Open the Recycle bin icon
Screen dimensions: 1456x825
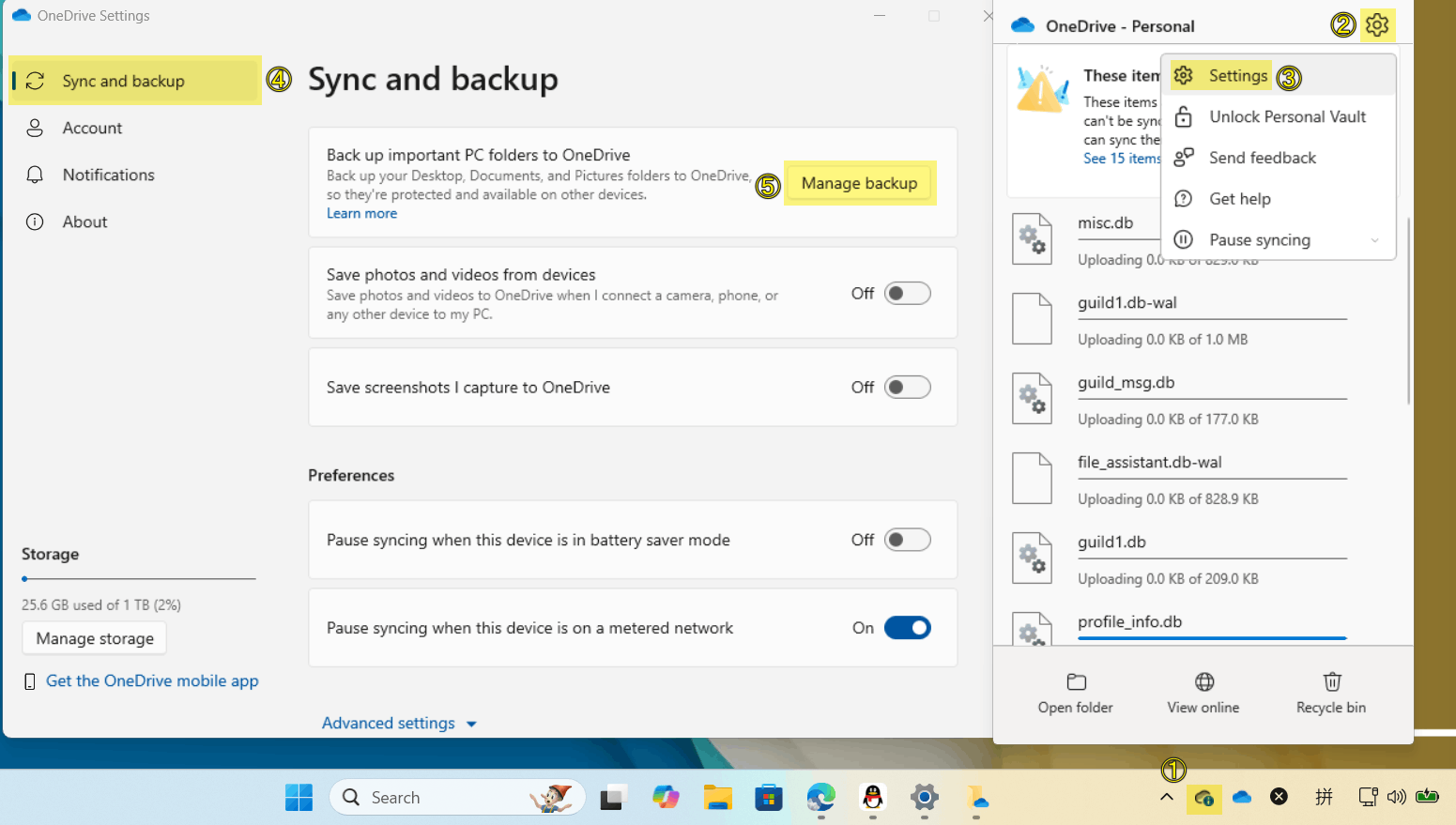pos(1331,682)
